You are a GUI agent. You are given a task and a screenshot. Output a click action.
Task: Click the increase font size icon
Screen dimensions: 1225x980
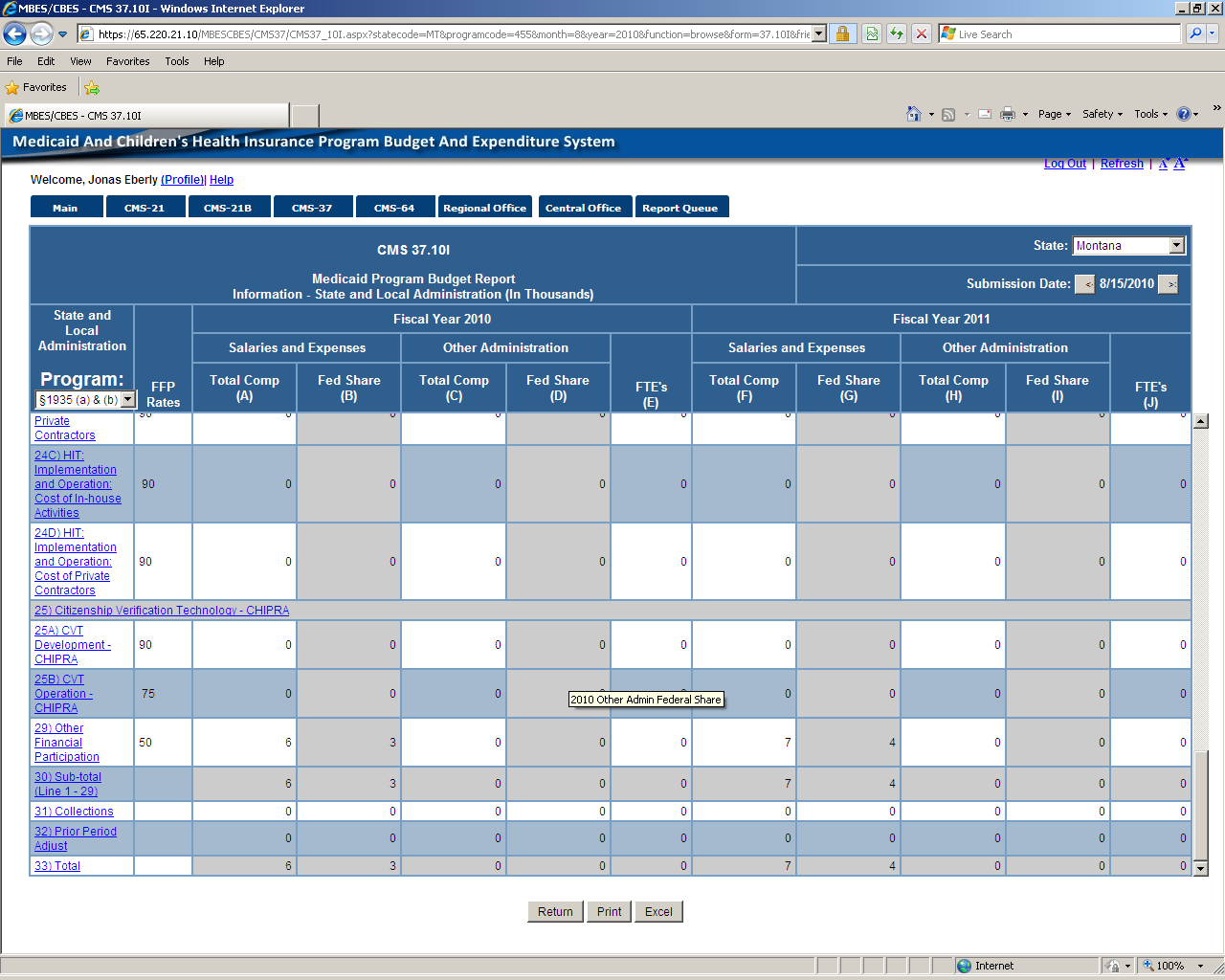tap(1180, 163)
